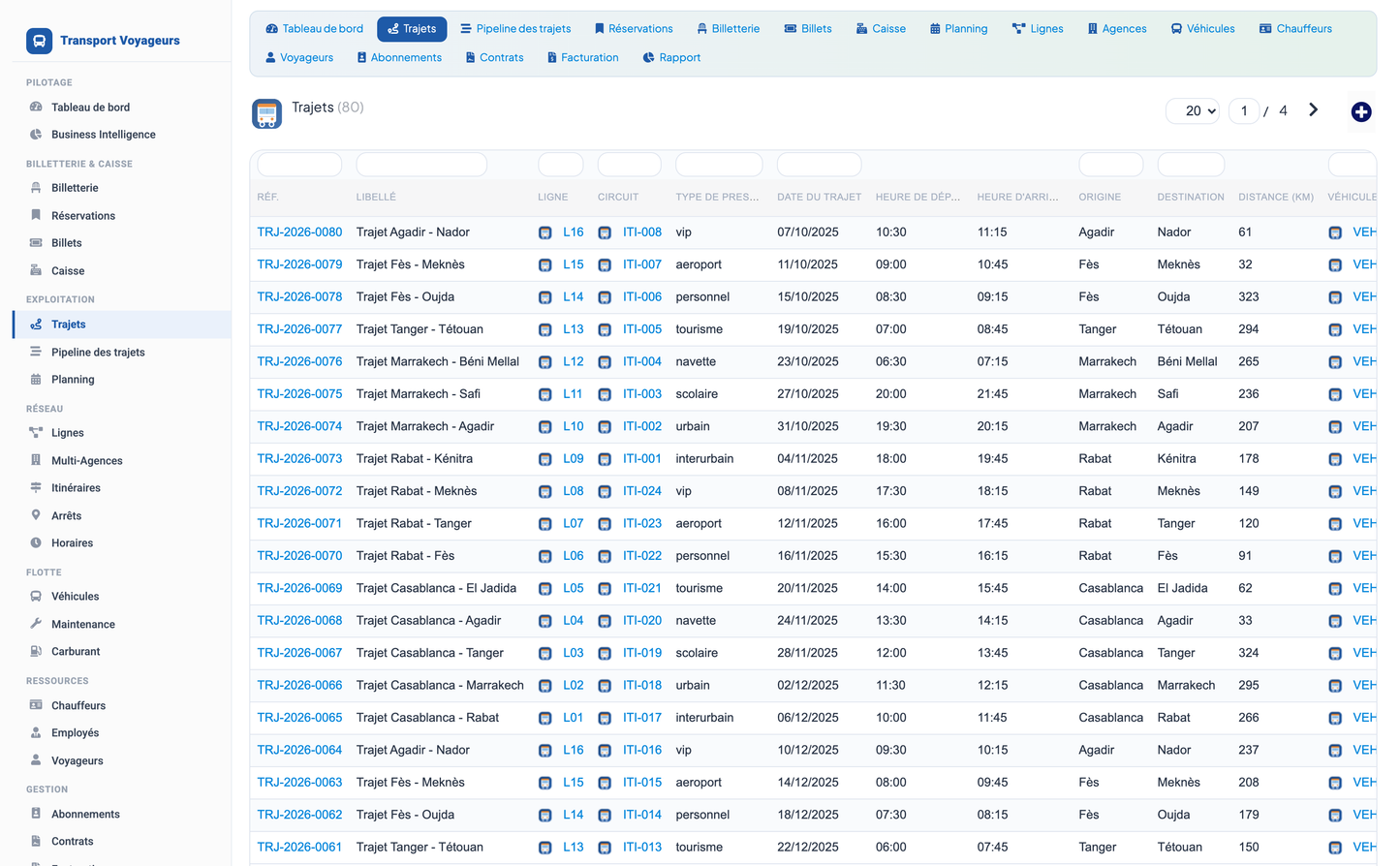Click the Billets ticket icon in sidebar
This screenshot has width=1400, height=866.
[x=36, y=243]
